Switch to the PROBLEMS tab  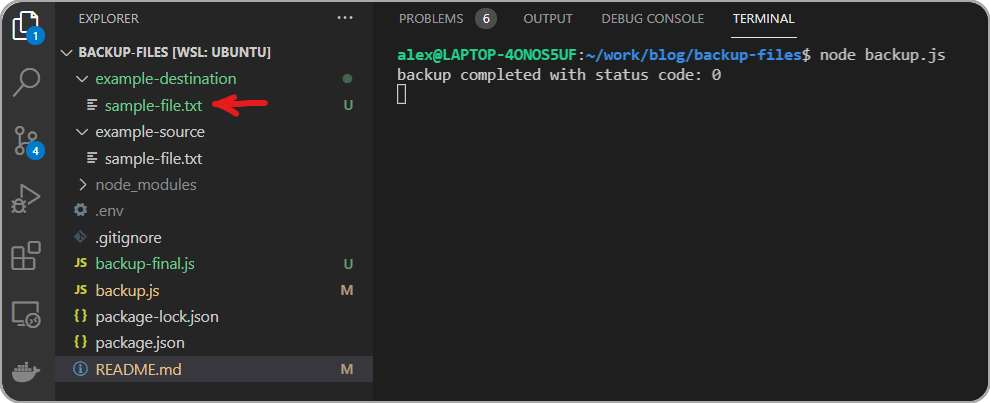coord(431,19)
